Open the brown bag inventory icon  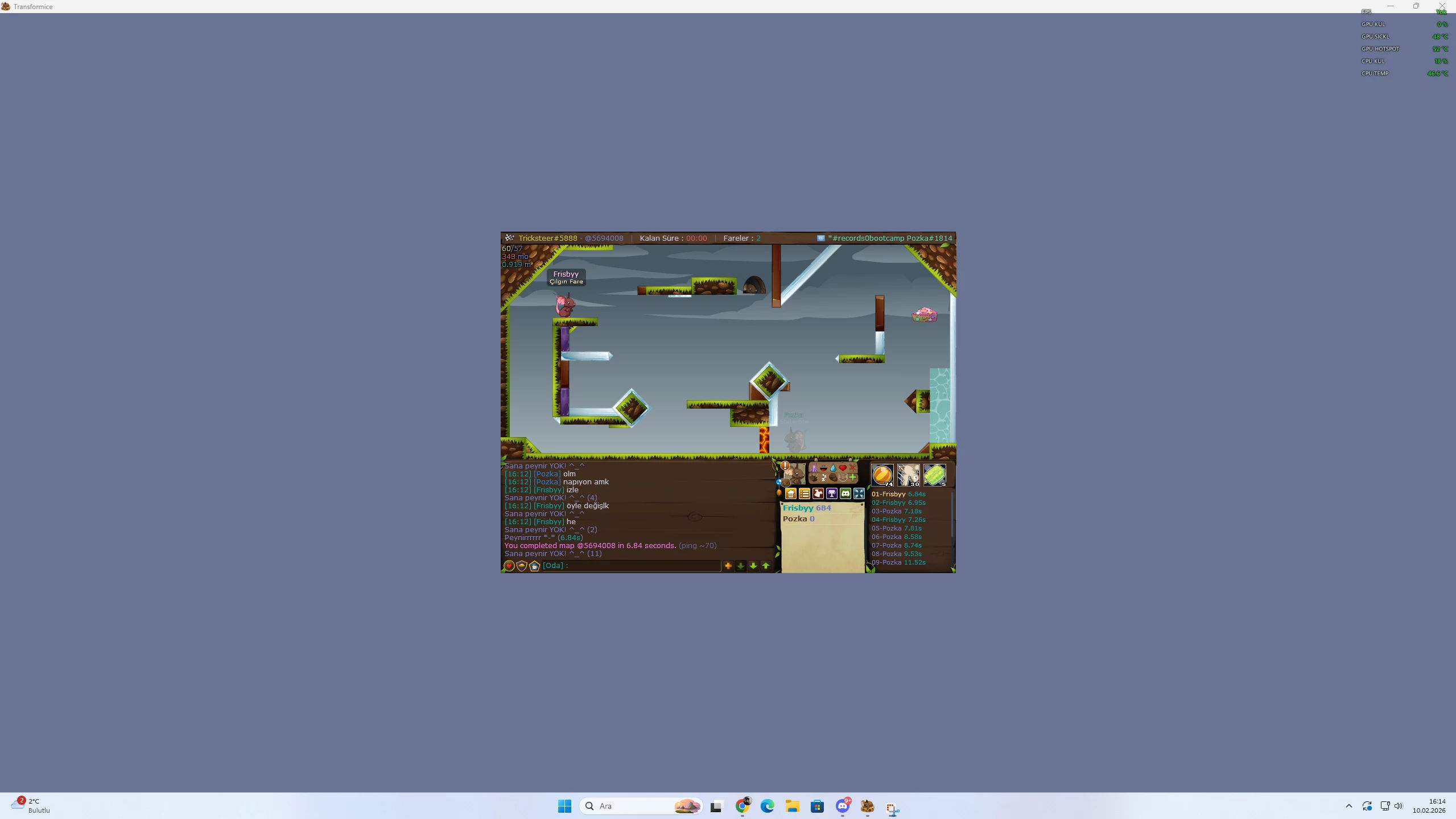[x=786, y=483]
